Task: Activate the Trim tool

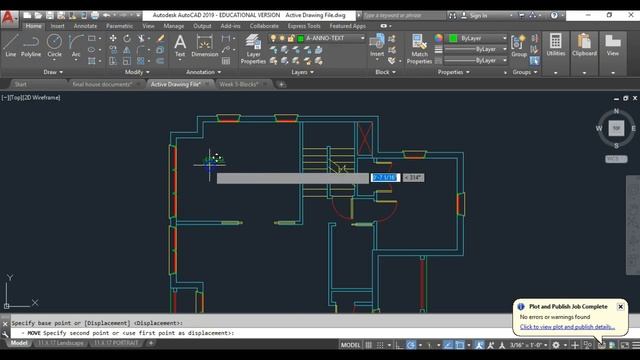Action: [x=141, y=38]
